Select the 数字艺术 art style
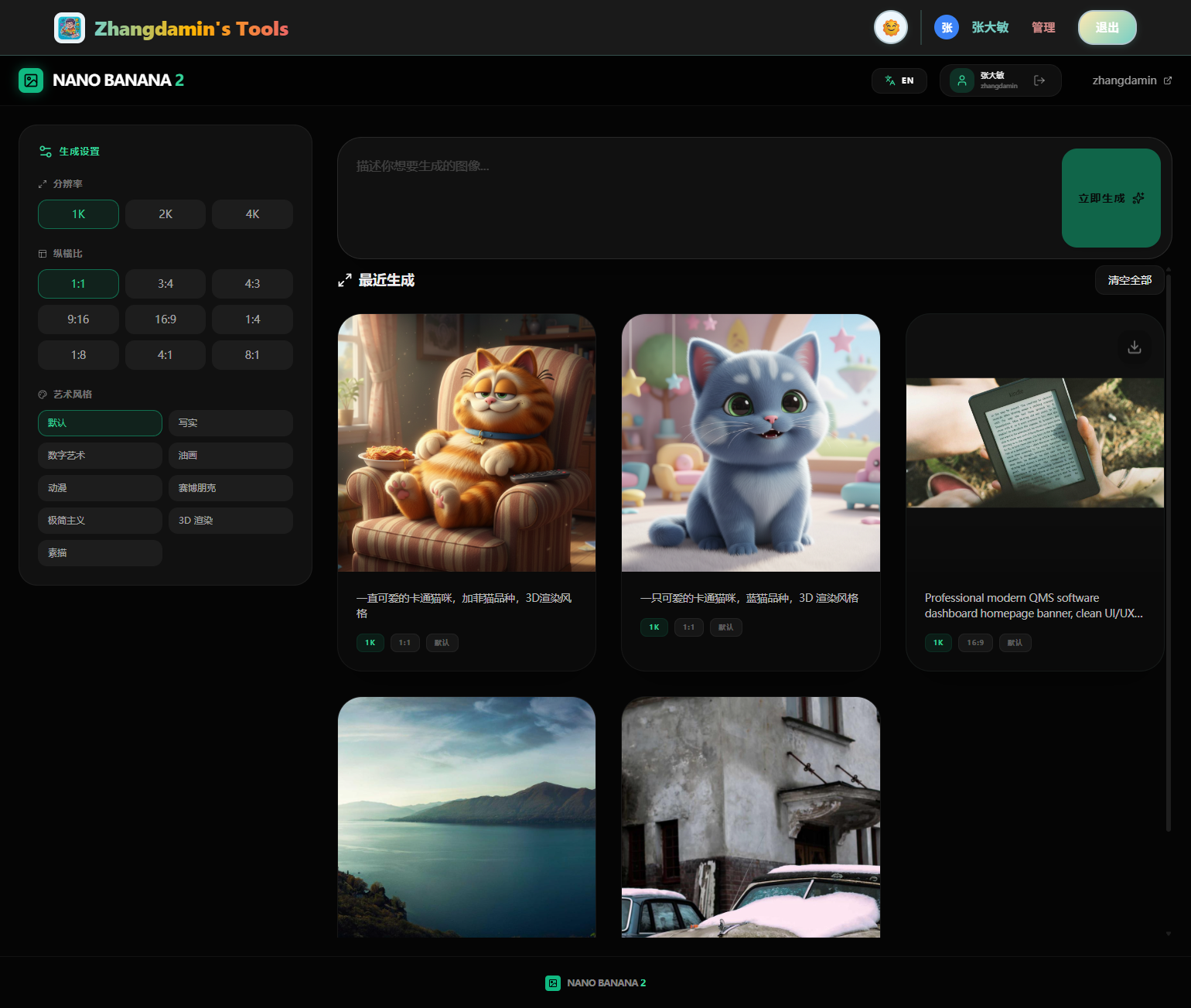 click(x=100, y=456)
